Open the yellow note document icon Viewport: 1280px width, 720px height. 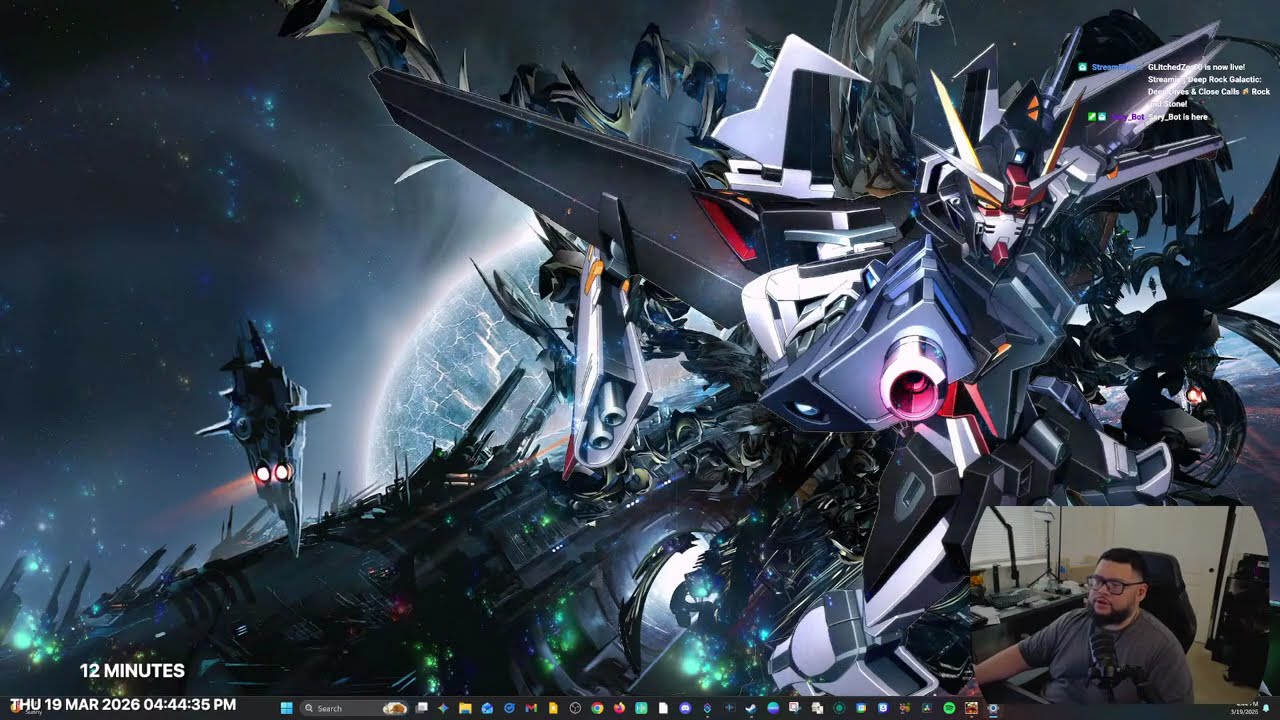coord(553,708)
